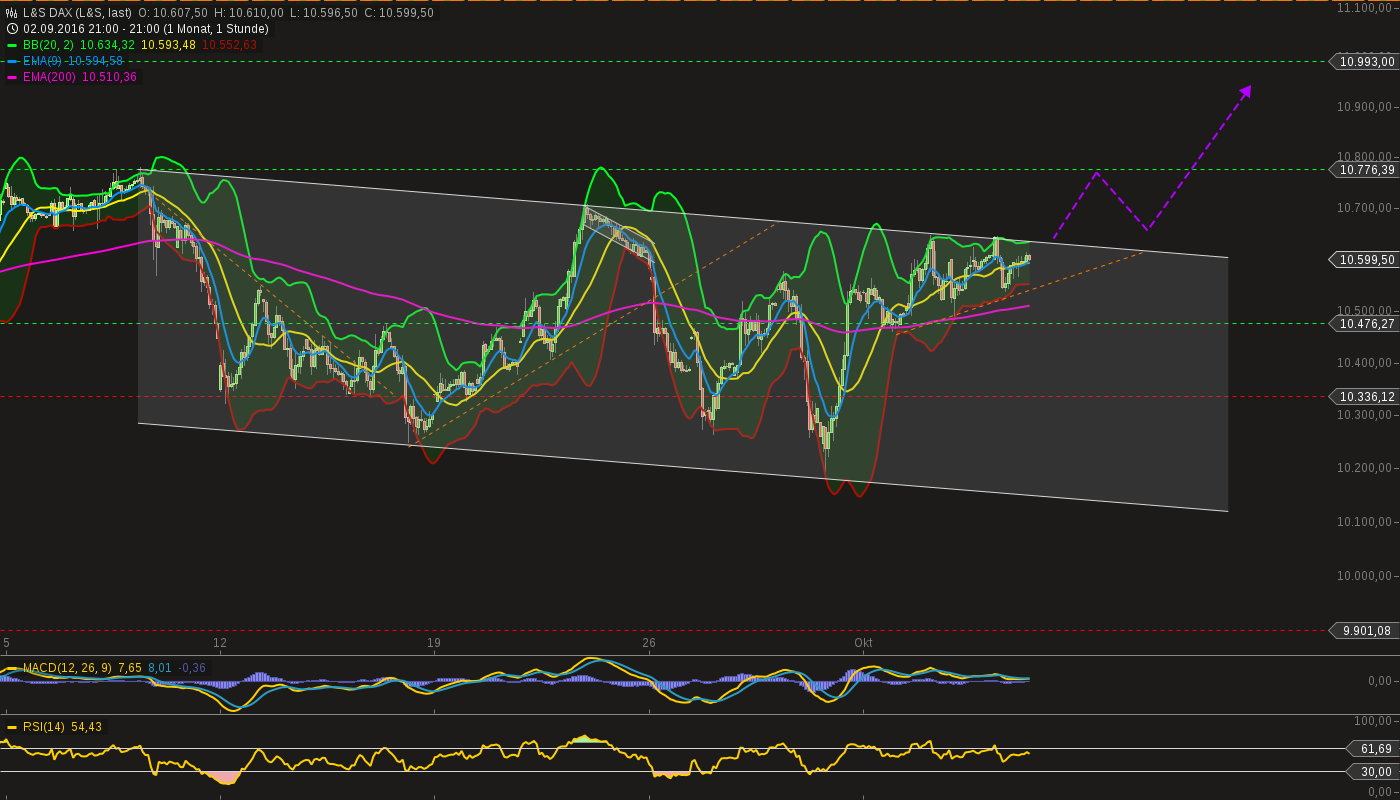Click the middle Bollinger value 10.593,48
Image resolution: width=1400 pixels, height=800 pixels.
point(169,45)
